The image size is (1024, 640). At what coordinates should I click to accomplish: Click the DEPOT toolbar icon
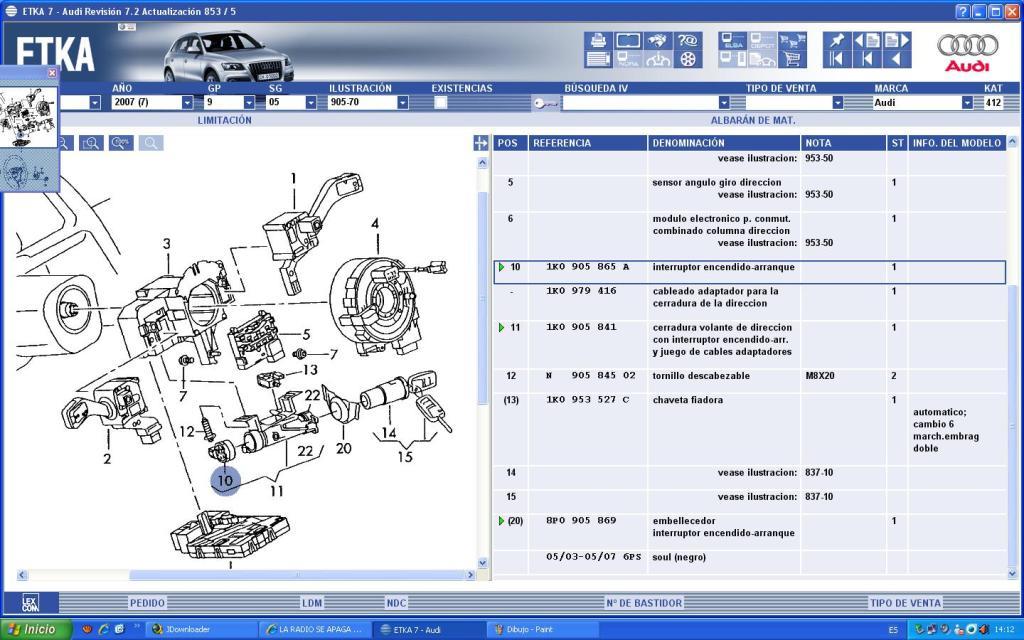pyautogui.click(x=762, y=40)
